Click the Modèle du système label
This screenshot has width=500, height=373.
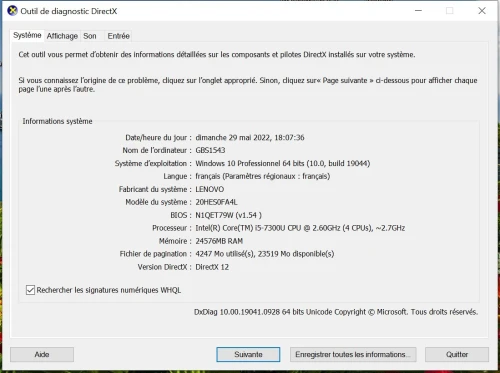[x=158, y=202]
